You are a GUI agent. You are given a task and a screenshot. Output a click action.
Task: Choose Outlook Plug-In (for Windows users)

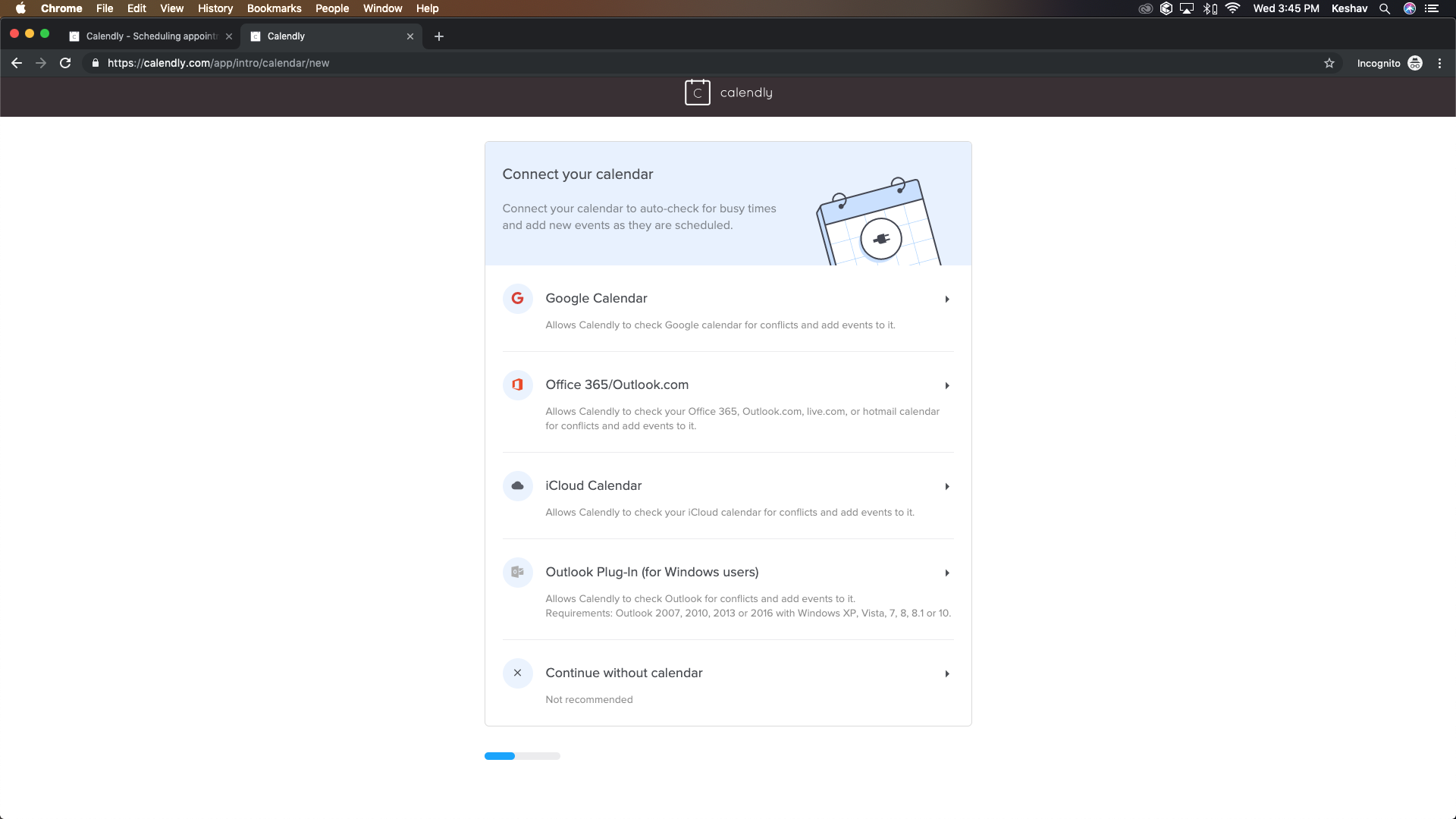click(x=728, y=589)
